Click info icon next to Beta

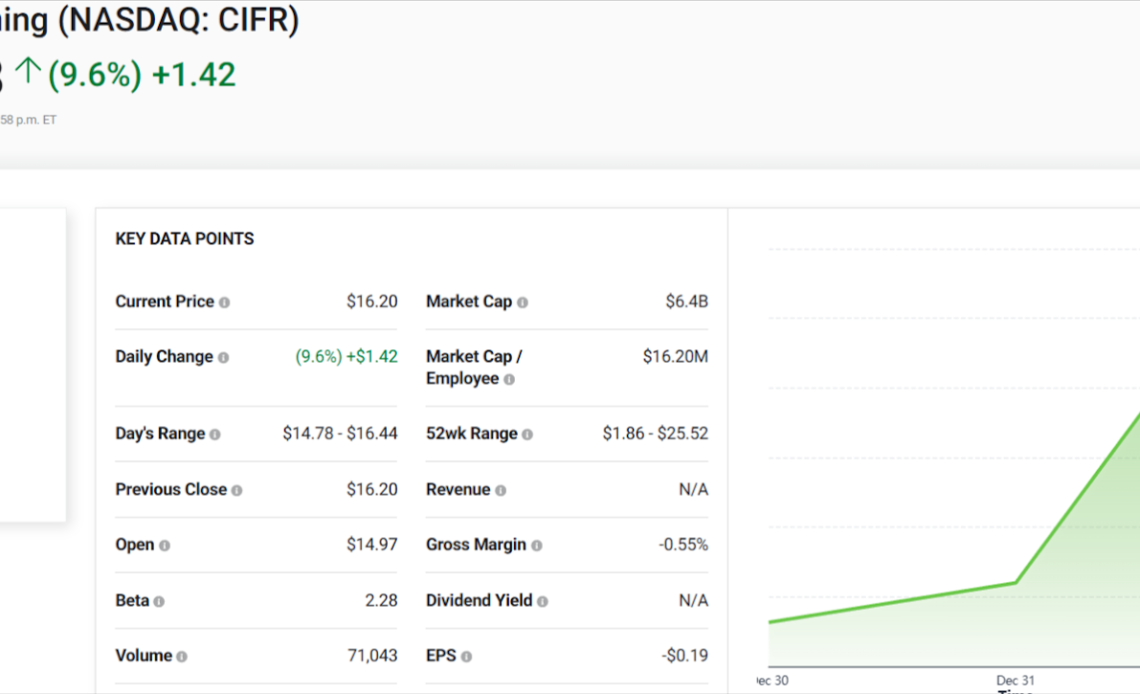158,602
